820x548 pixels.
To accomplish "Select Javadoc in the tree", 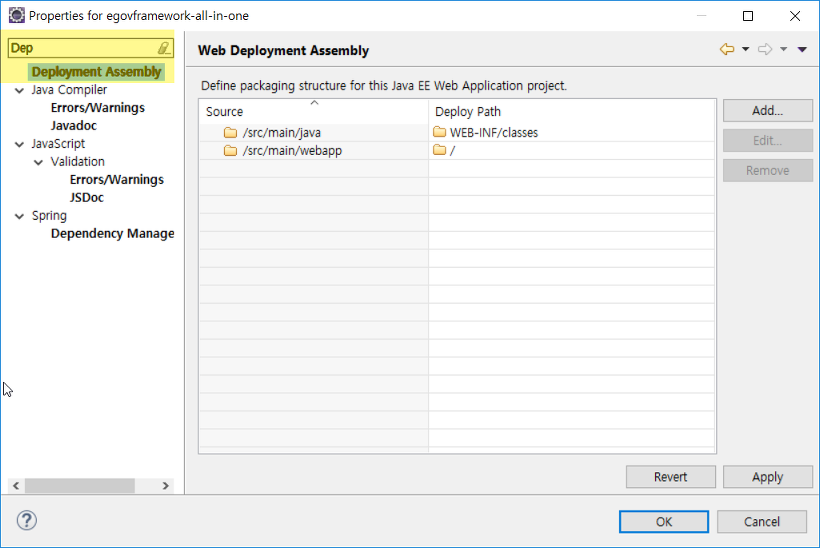I will coord(74,125).
